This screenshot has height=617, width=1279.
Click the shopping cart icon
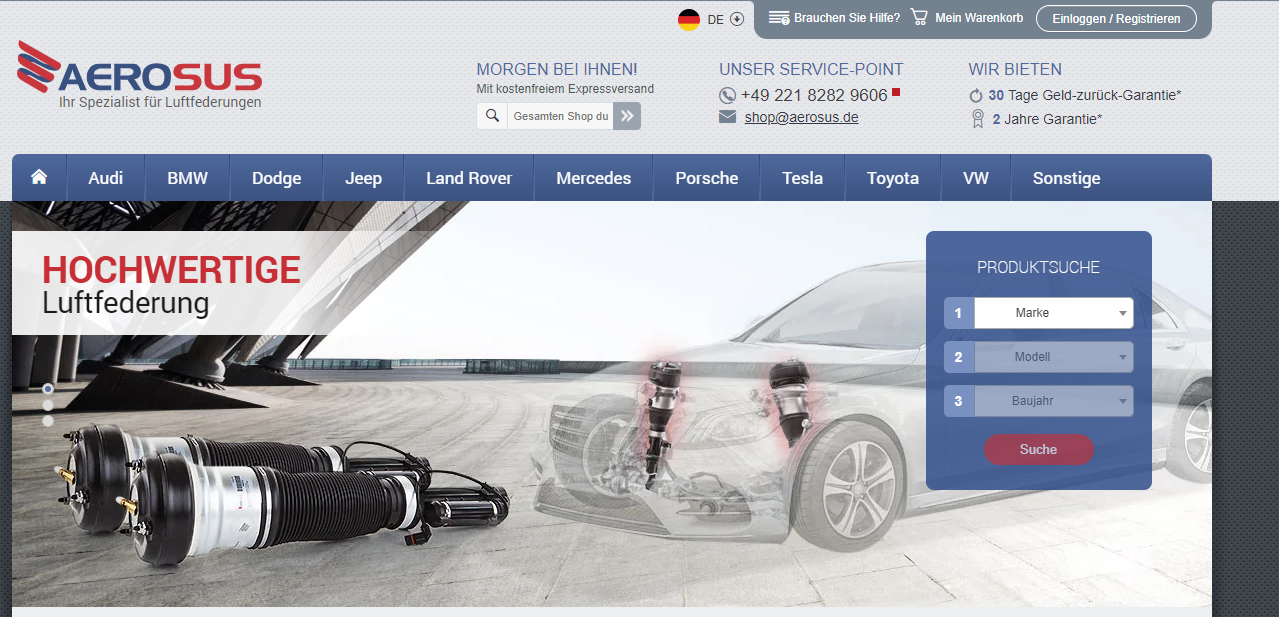(919, 18)
